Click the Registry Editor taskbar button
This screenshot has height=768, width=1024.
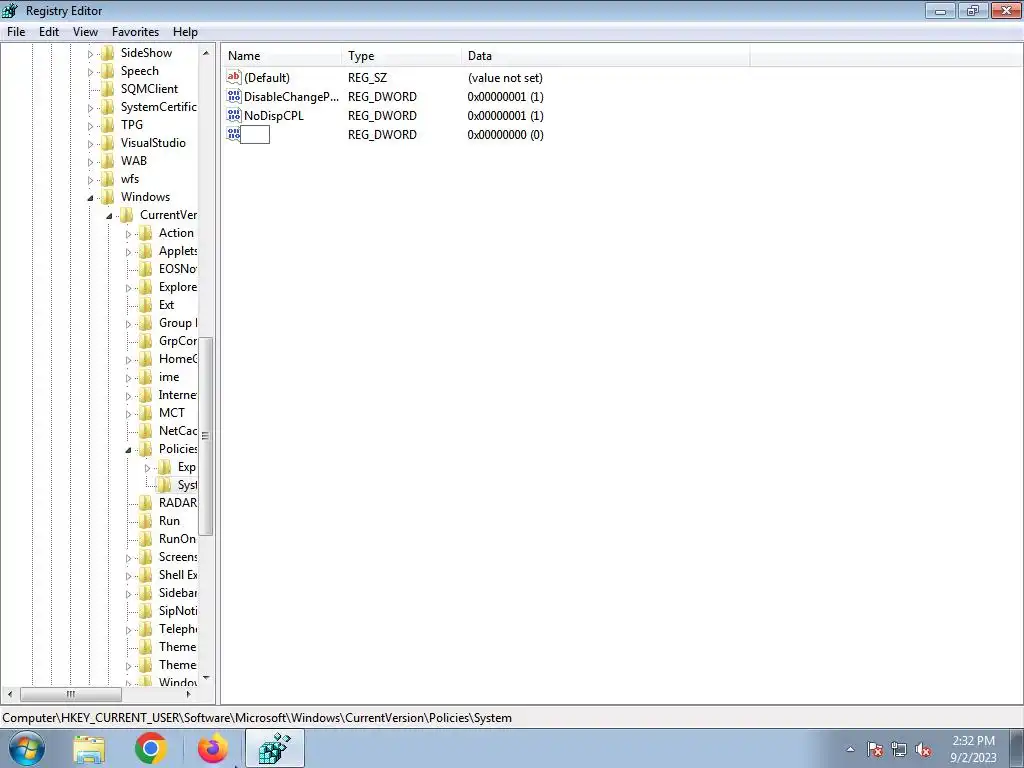(x=274, y=748)
